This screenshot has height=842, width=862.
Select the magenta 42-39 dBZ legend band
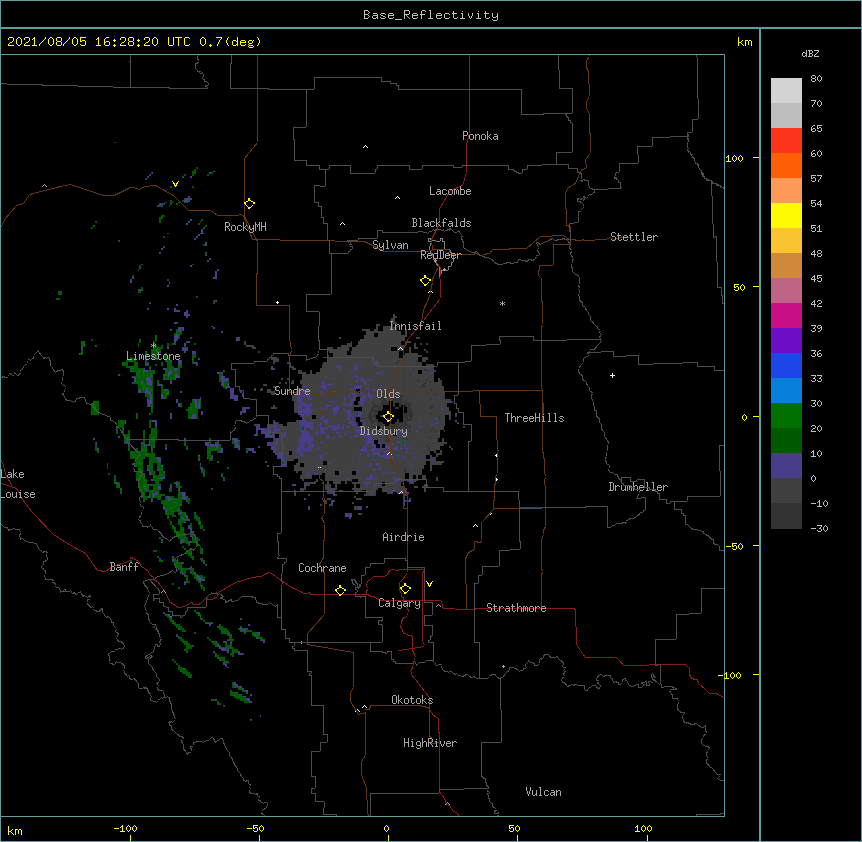pyautogui.click(x=786, y=315)
